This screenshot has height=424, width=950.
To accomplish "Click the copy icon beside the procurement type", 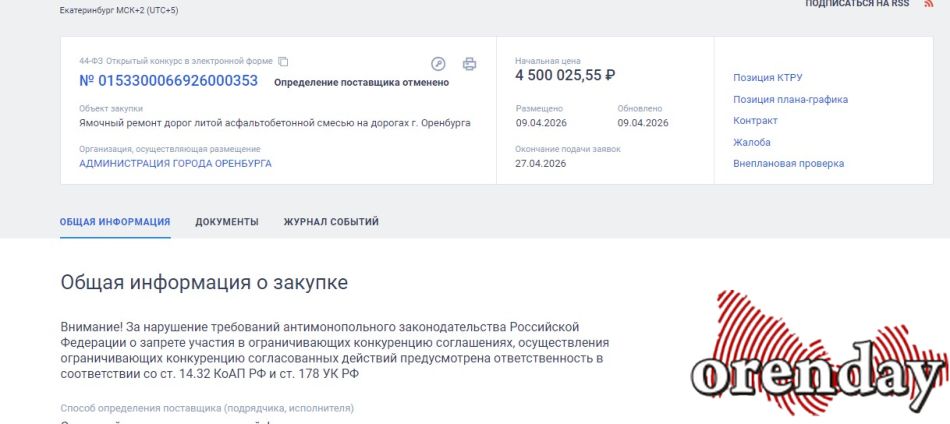I will [x=283, y=61].
